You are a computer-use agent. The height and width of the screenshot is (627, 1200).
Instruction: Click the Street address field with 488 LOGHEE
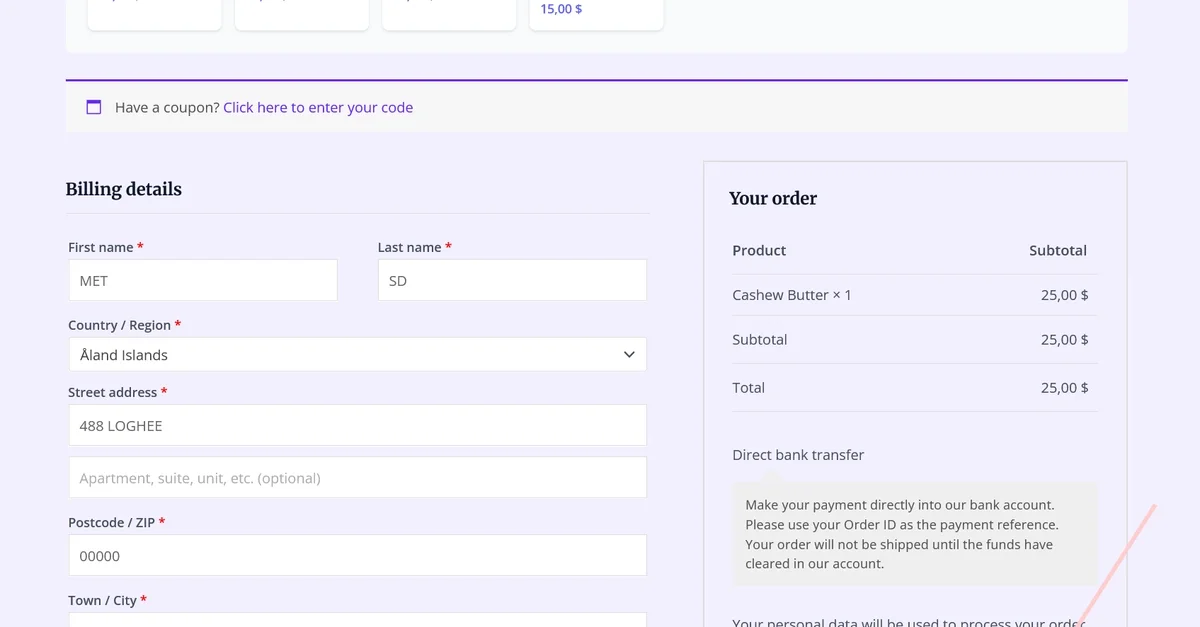click(x=357, y=426)
